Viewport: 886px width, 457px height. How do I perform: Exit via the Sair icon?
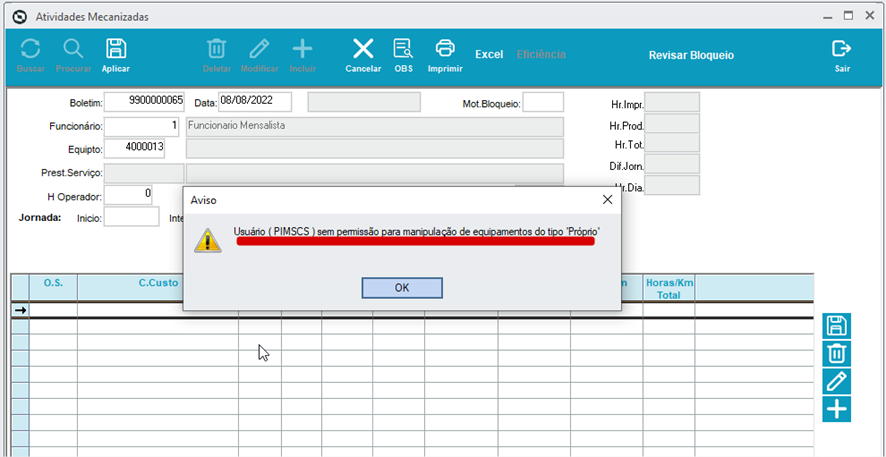point(842,49)
